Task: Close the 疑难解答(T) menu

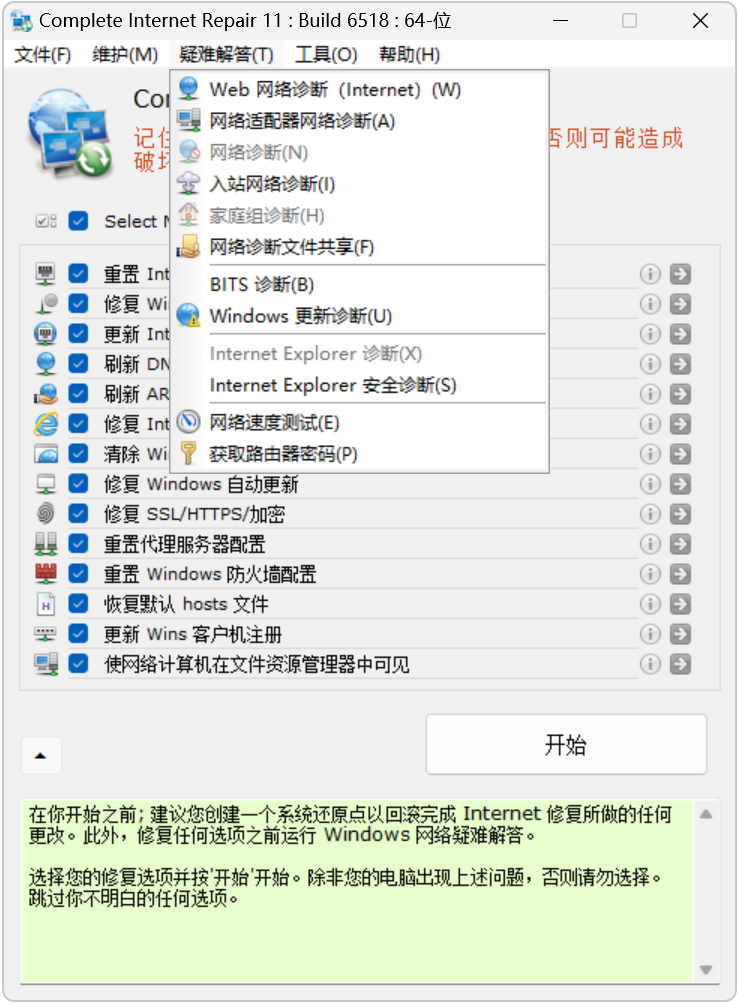Action: [226, 55]
